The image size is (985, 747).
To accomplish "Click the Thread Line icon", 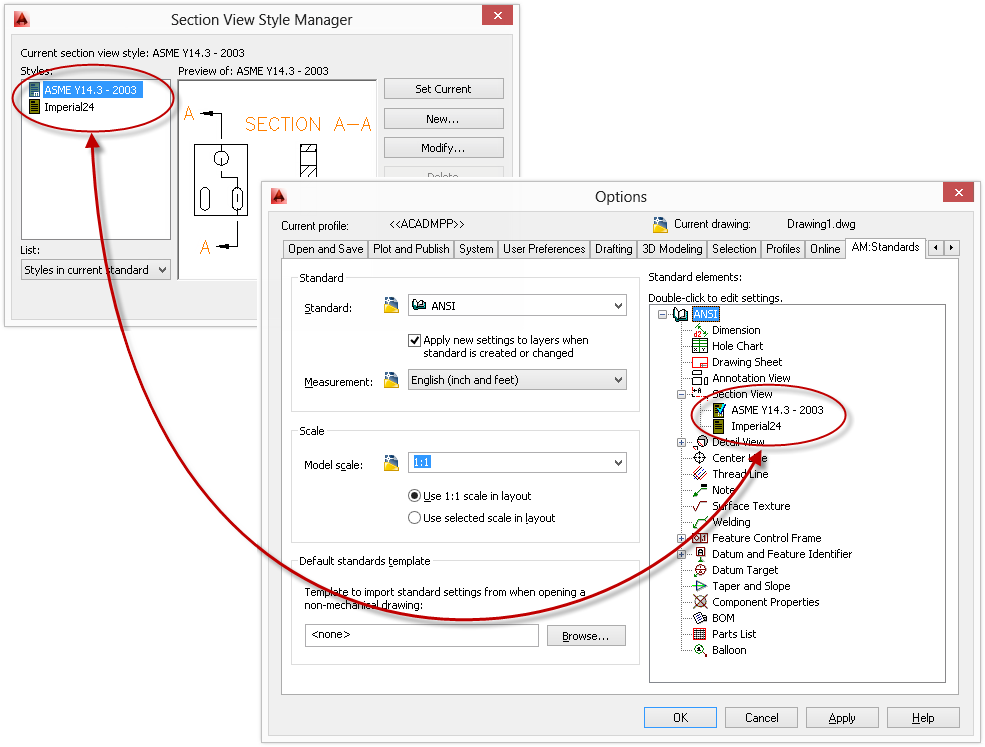I will click(x=700, y=474).
